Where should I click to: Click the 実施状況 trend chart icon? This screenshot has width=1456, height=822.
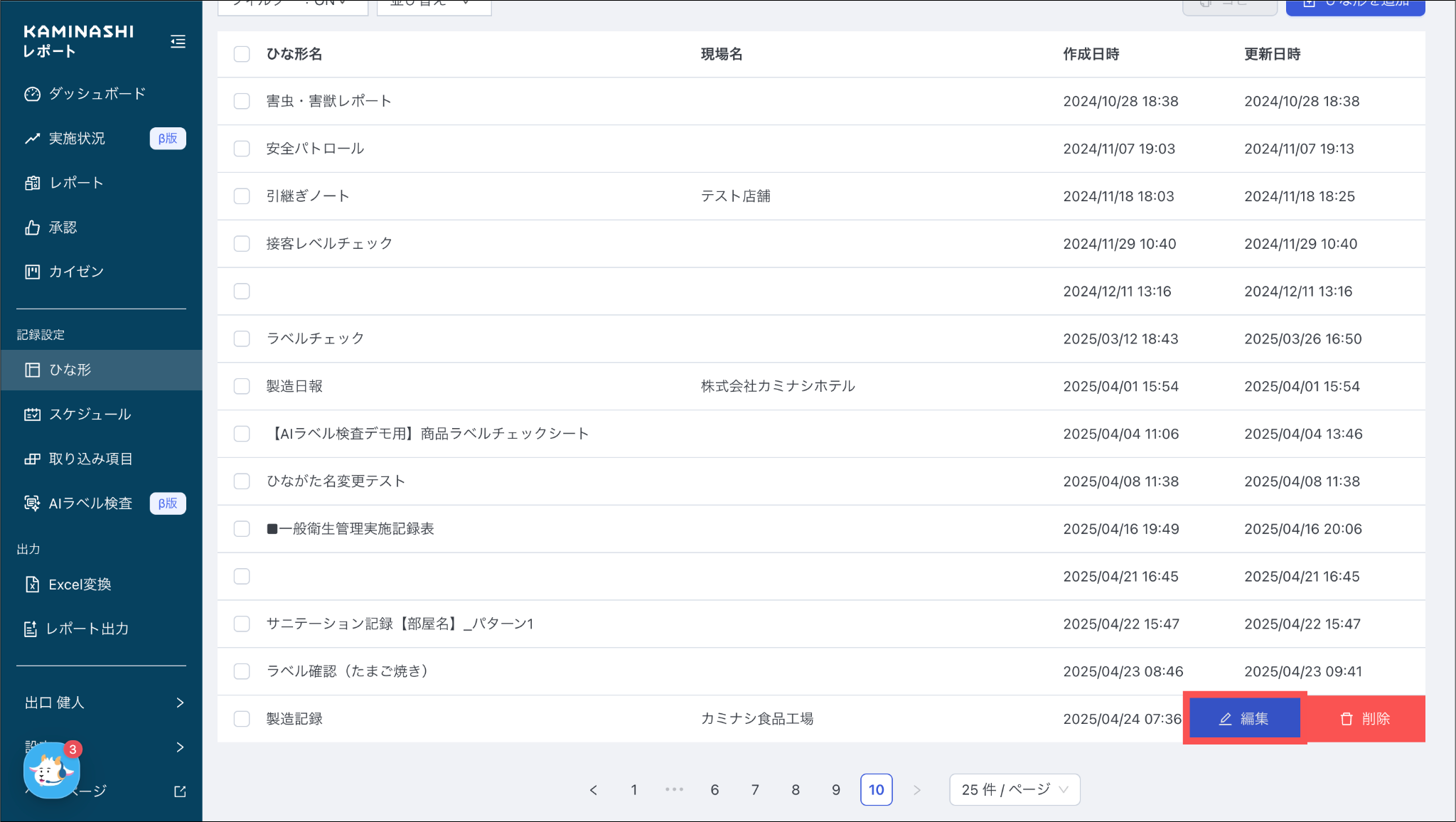tap(32, 139)
